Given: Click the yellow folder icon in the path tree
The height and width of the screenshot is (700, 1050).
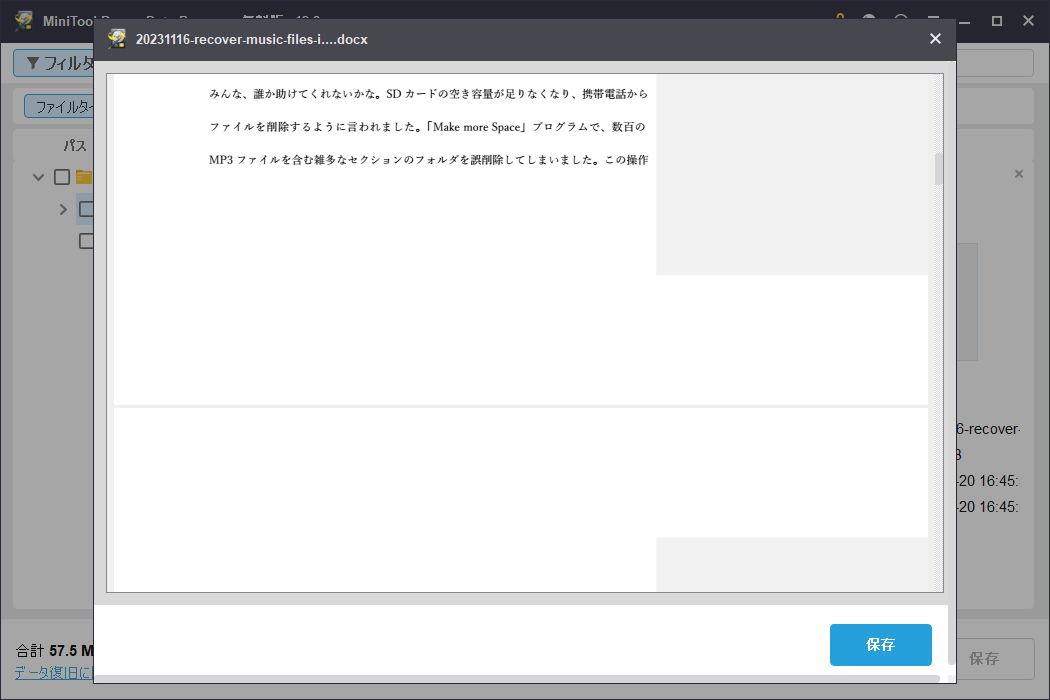Looking at the screenshot, I should pos(84,176).
